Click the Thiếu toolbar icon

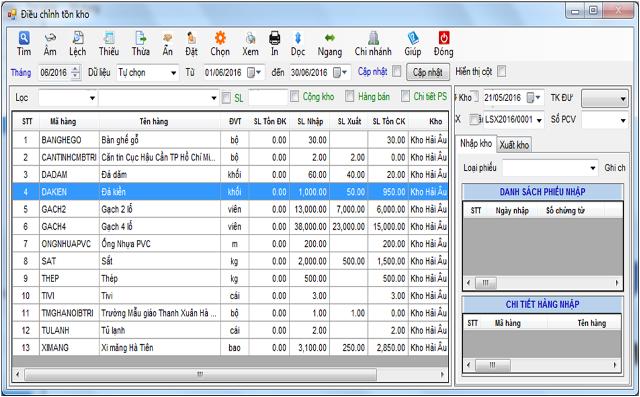pyautogui.click(x=109, y=38)
